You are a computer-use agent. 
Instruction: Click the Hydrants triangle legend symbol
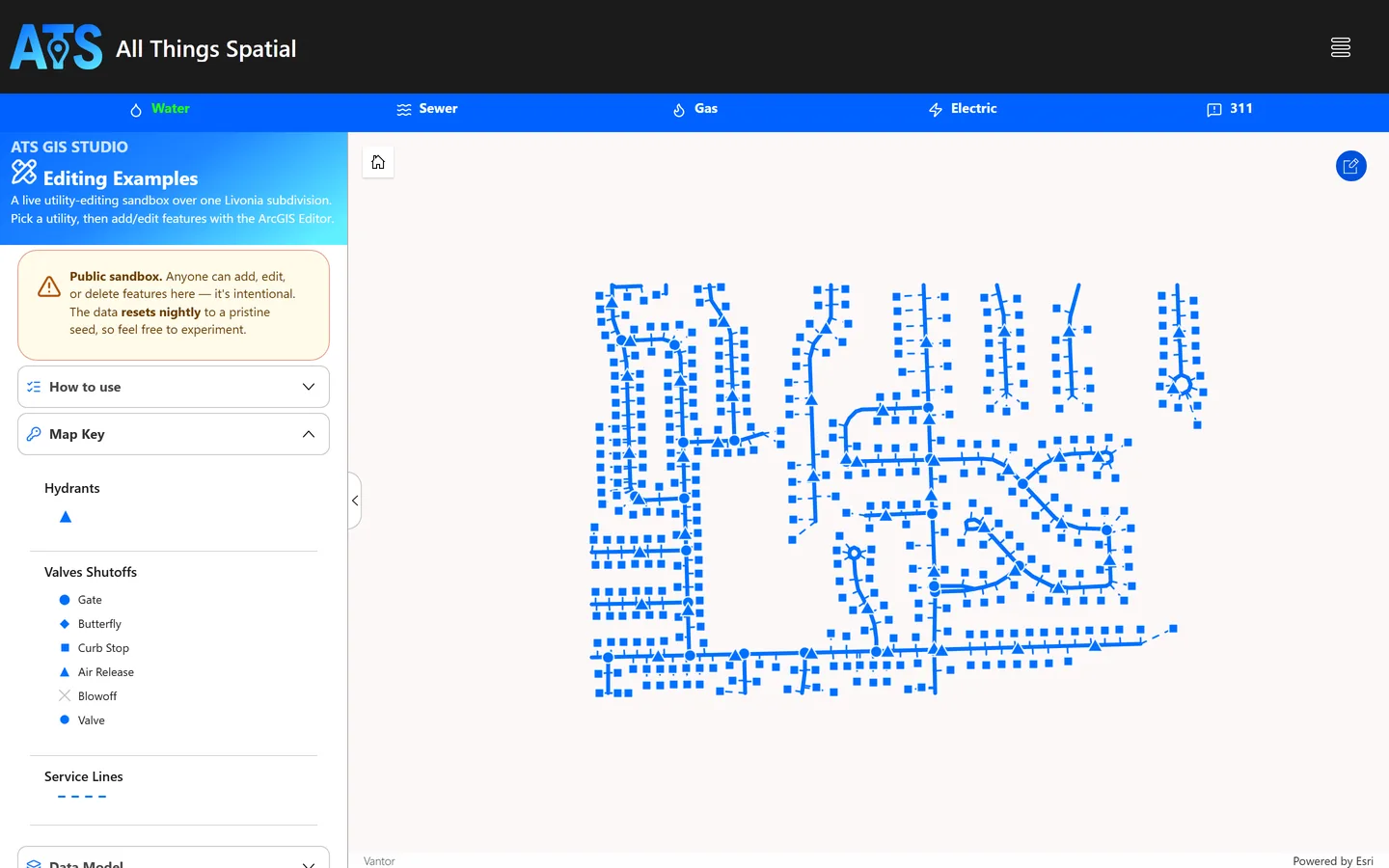point(66,517)
